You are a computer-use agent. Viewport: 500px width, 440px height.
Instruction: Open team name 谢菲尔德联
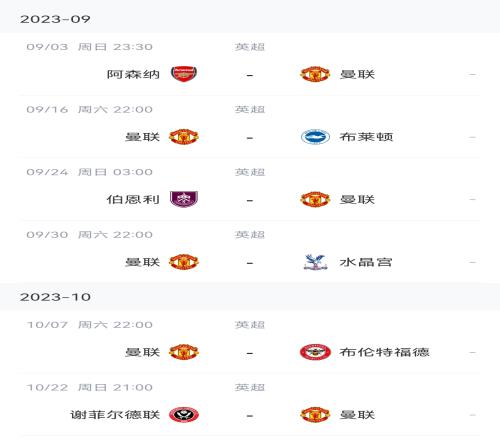[115, 415]
